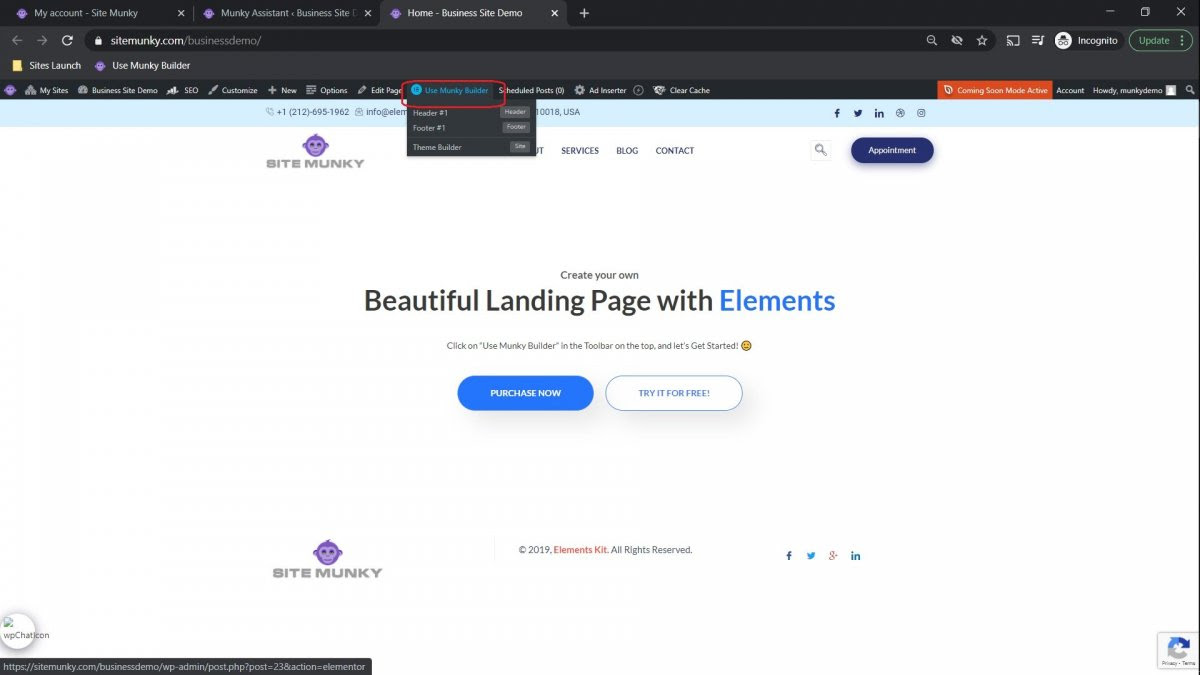Viewport: 1200px width, 675px height.
Task: Click the user avatar beside Howdy, munkydemo
Action: [1171, 90]
